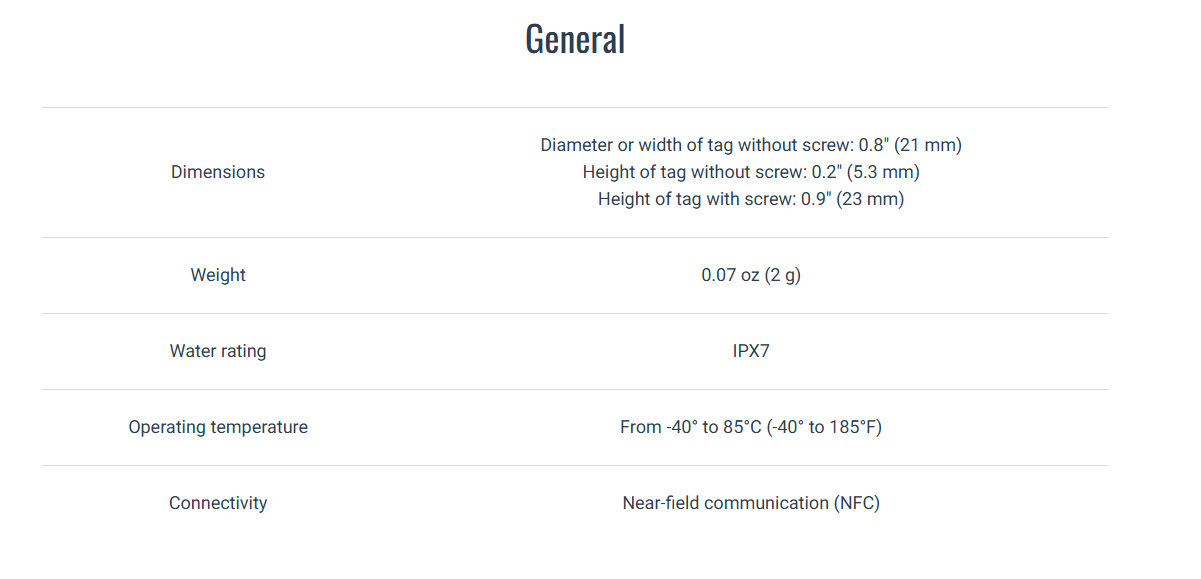Click the 'From -40° to 85°C' text
The height and width of the screenshot is (579, 1201).
(x=691, y=427)
